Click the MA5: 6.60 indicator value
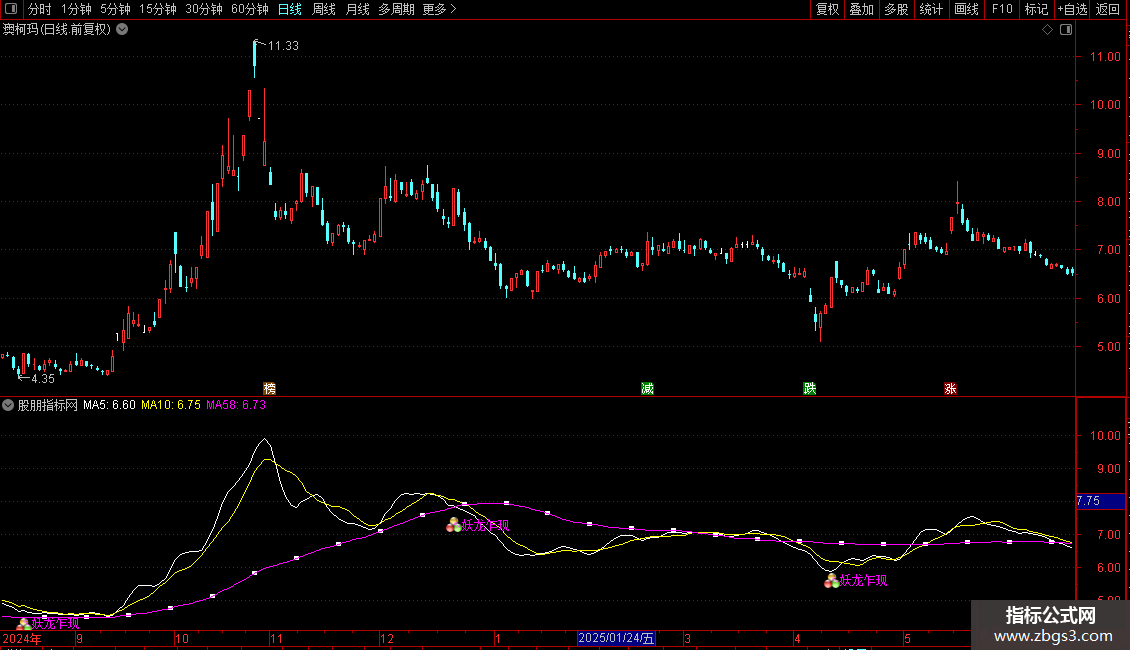The height and width of the screenshot is (650, 1130). (x=109, y=405)
